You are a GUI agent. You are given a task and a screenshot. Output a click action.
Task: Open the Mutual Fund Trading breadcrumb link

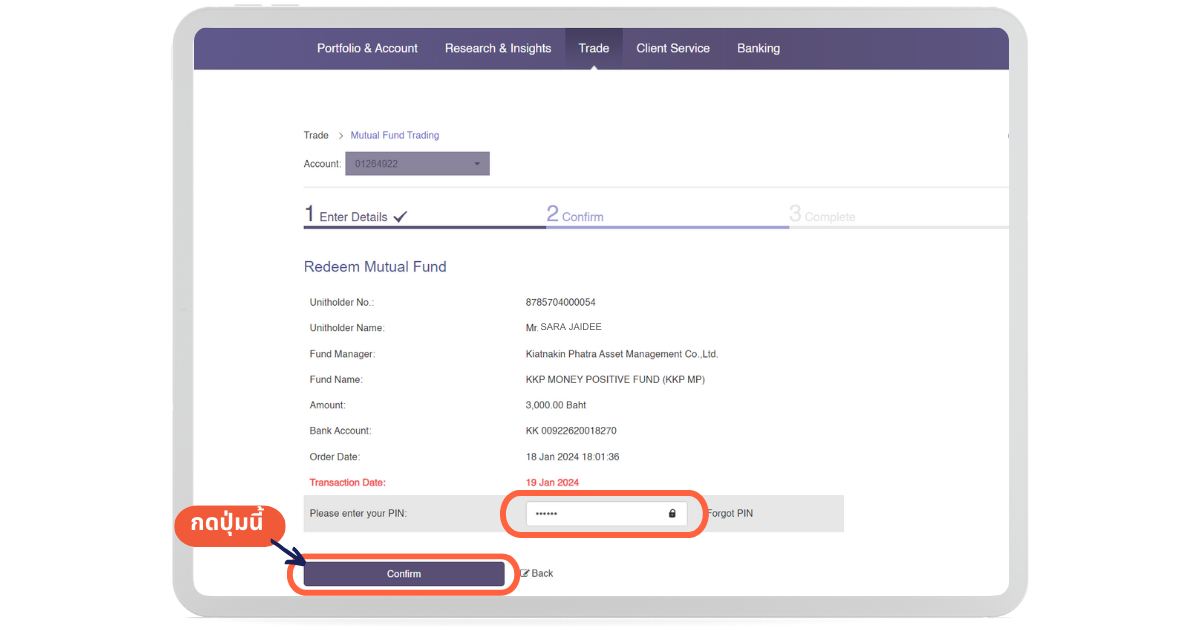(x=394, y=136)
